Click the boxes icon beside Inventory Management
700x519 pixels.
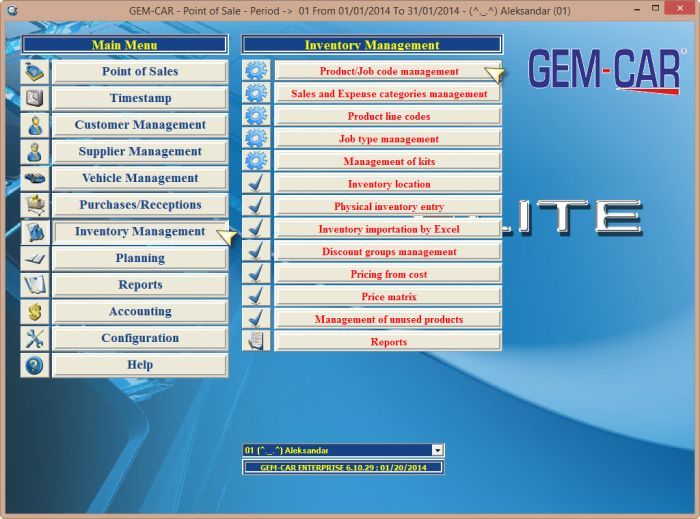pyautogui.click(x=35, y=232)
